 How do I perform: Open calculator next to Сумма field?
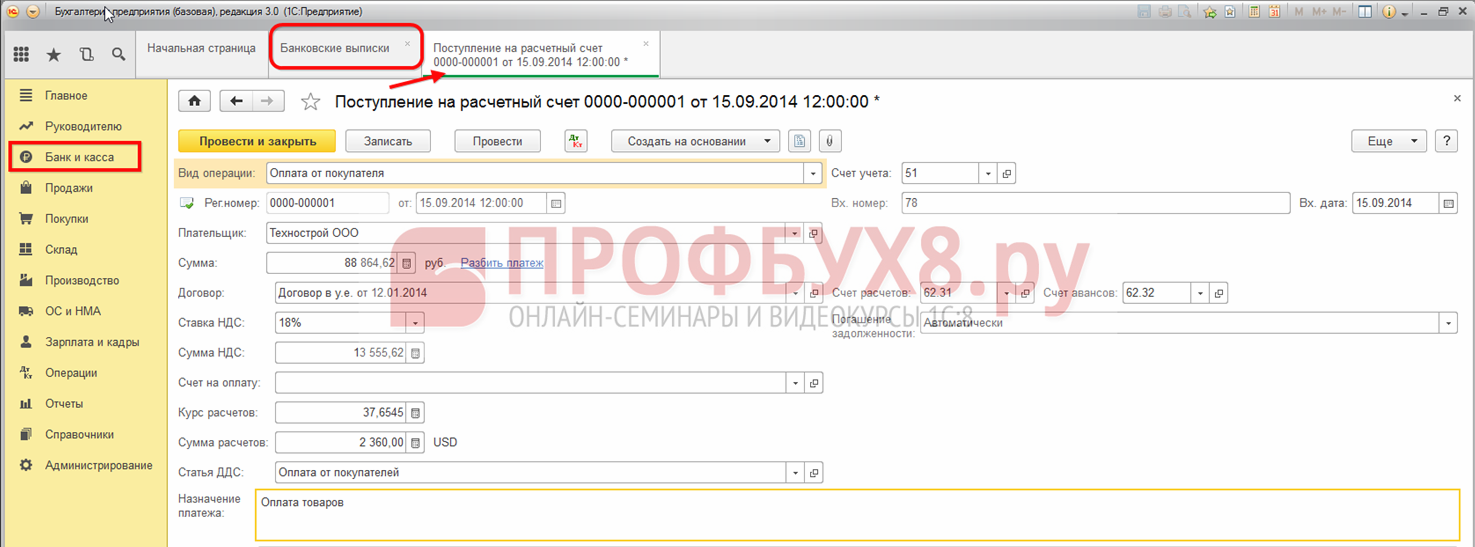click(407, 263)
